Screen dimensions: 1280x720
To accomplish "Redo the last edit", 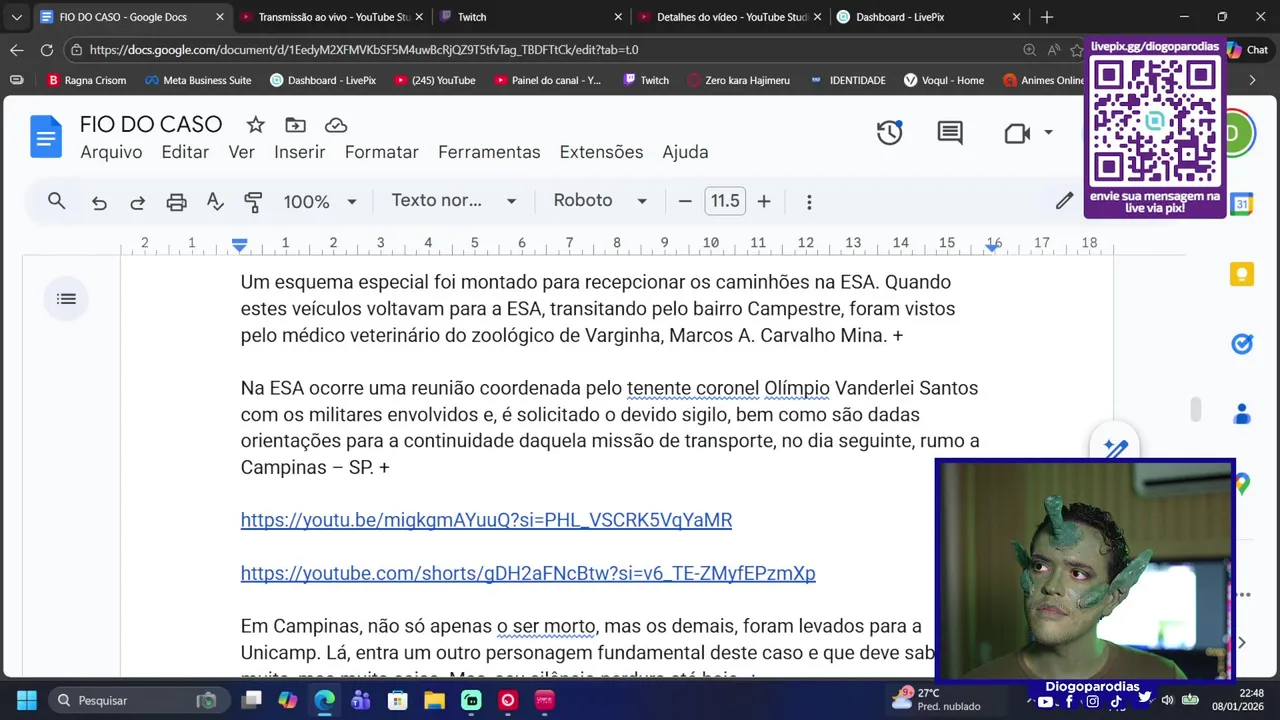I will (137, 202).
